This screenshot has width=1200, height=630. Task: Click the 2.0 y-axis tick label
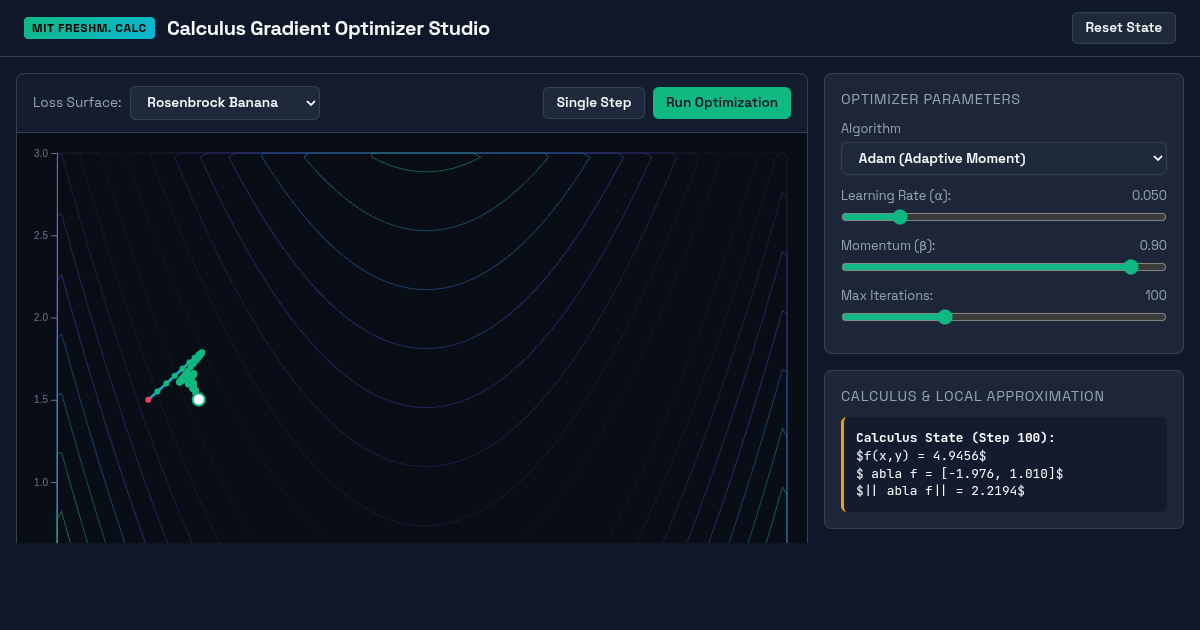pos(40,317)
